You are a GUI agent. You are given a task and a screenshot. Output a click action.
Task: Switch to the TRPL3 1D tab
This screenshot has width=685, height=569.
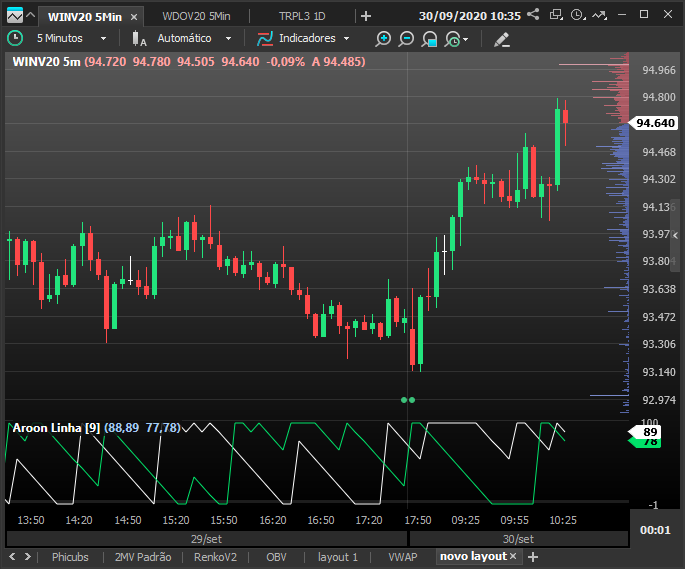click(x=302, y=16)
